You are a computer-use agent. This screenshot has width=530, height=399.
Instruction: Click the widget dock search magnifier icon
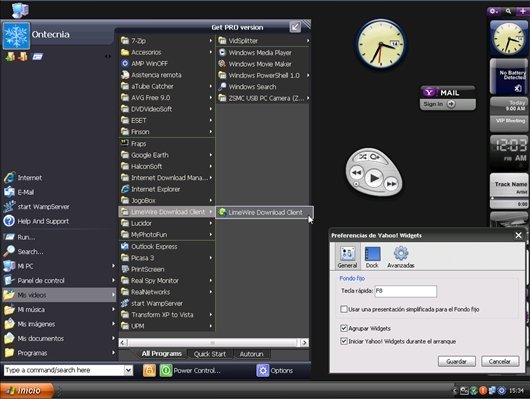click(508, 11)
